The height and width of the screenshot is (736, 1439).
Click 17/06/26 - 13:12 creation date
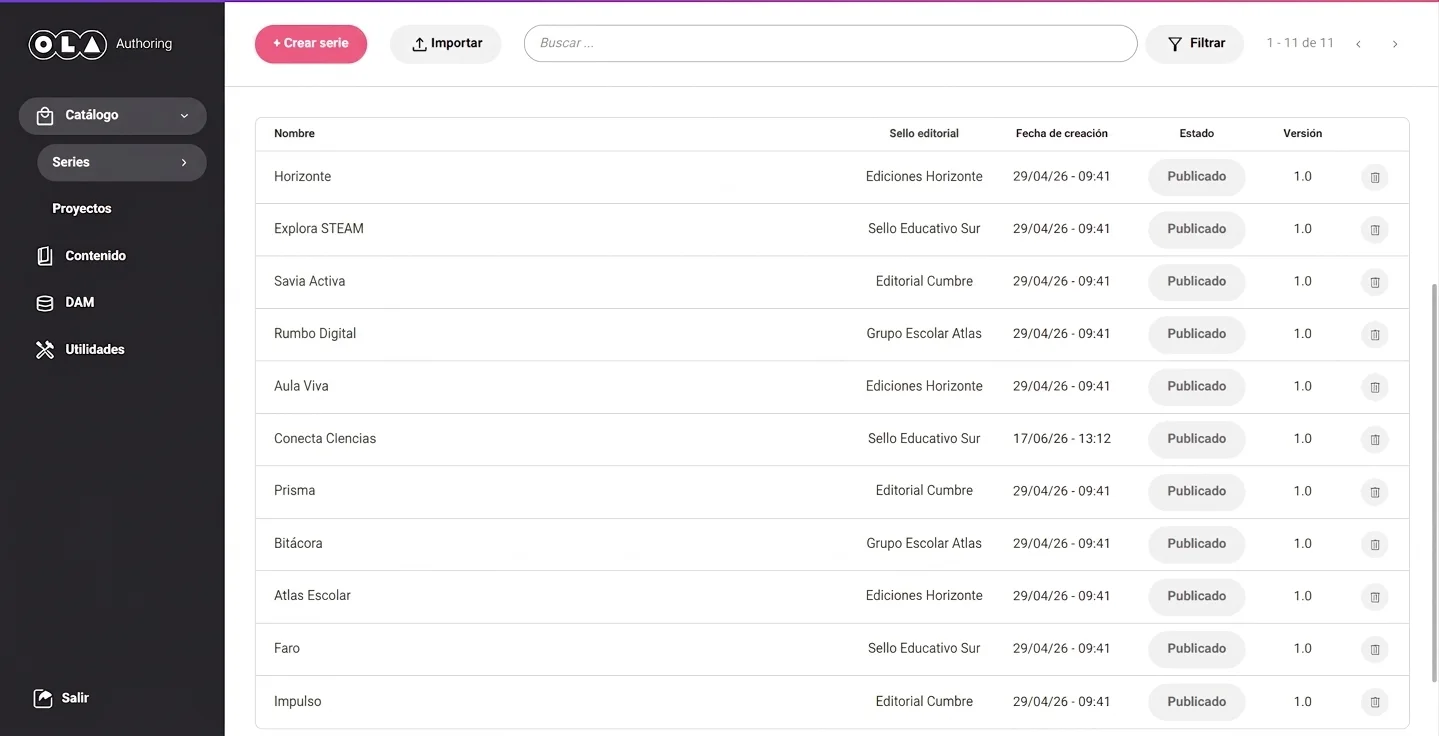click(x=1061, y=438)
